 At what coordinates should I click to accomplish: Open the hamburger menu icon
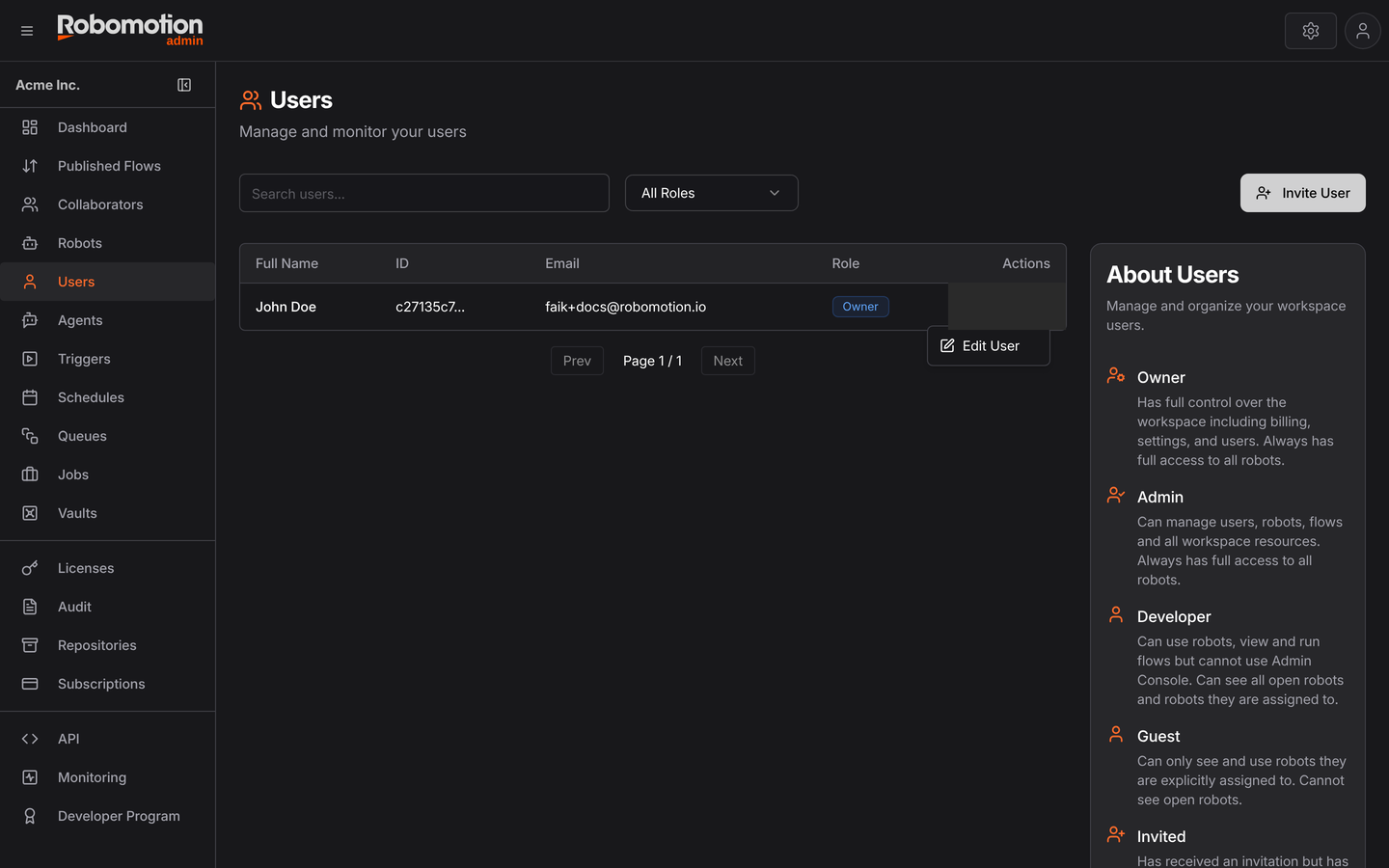(x=27, y=31)
